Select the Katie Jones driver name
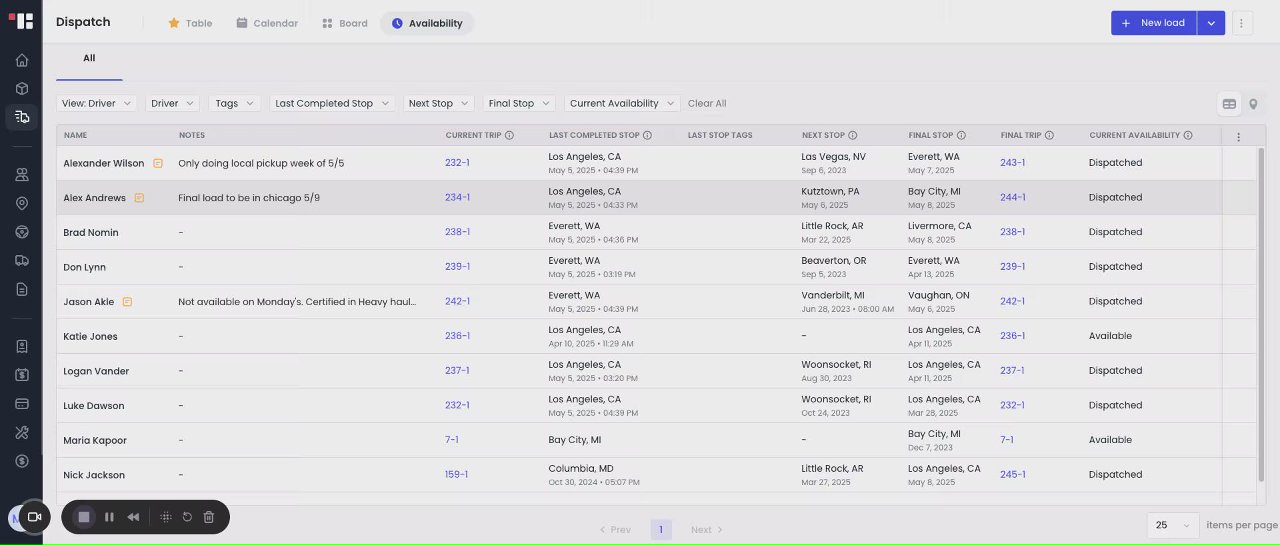 click(90, 336)
